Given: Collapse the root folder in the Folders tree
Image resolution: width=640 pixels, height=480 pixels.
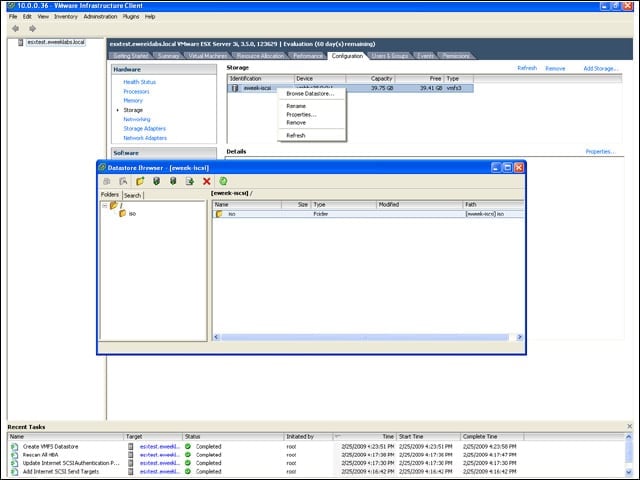Looking at the screenshot, I should tap(105, 205).
